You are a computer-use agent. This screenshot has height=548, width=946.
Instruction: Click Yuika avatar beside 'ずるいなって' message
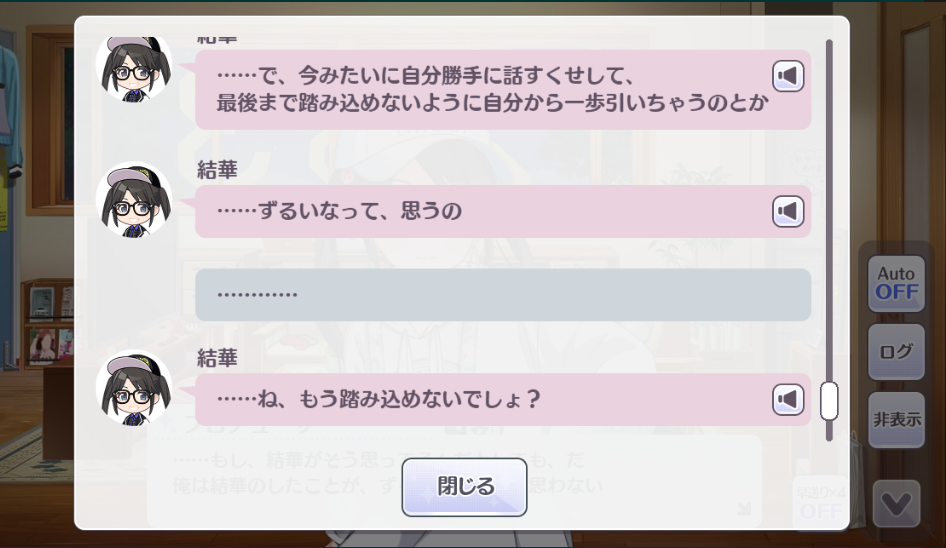click(x=134, y=200)
